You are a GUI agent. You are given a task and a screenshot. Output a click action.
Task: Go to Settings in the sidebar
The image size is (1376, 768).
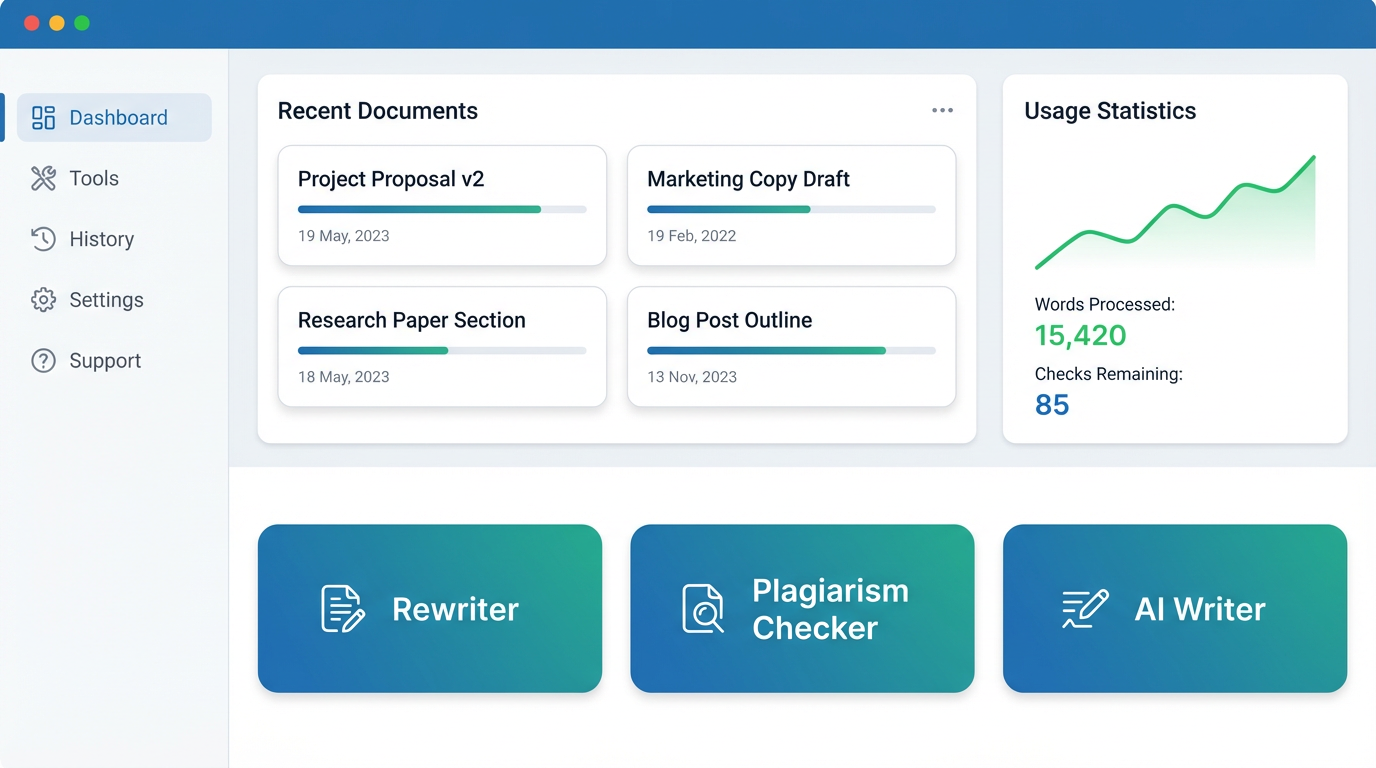pyautogui.click(x=106, y=300)
